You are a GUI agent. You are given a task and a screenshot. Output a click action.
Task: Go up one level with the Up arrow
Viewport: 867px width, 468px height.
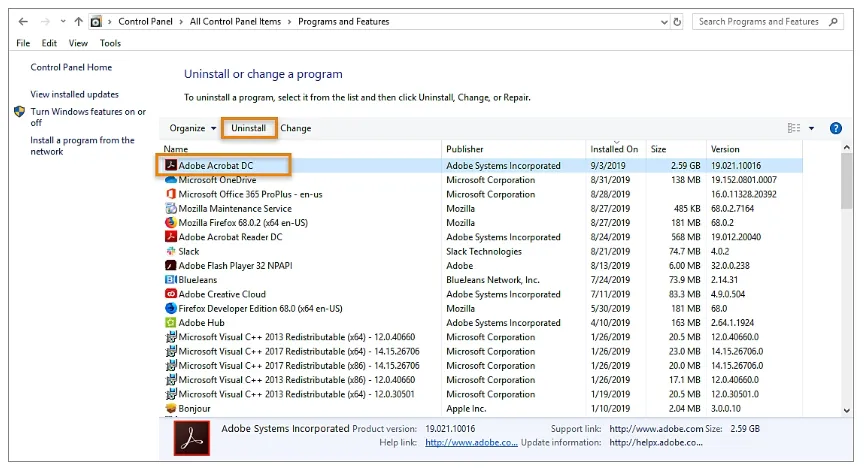tap(79, 22)
